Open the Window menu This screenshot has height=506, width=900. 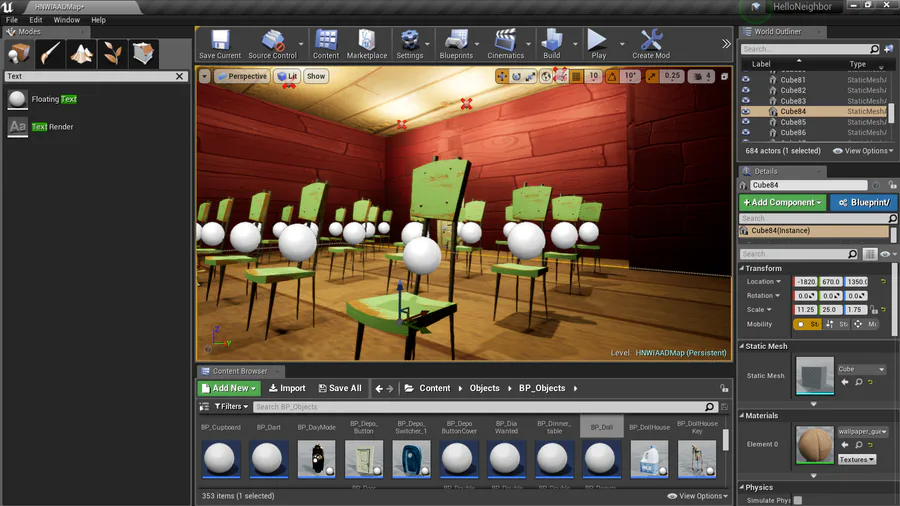click(67, 20)
